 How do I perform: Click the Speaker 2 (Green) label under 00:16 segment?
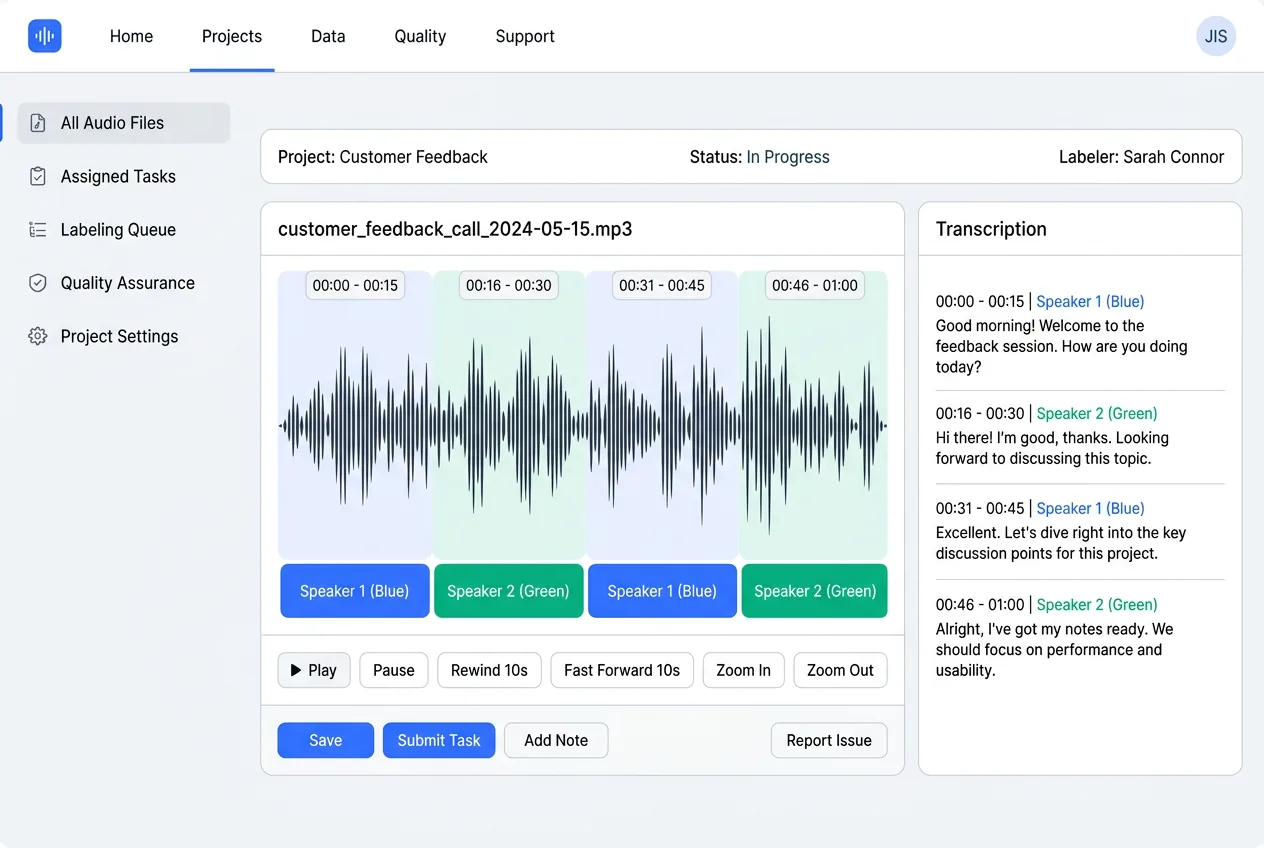(508, 591)
